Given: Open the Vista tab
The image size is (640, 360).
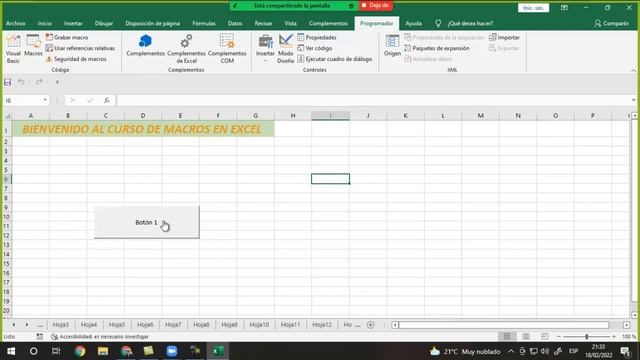Looking at the screenshot, I should pos(291,24).
